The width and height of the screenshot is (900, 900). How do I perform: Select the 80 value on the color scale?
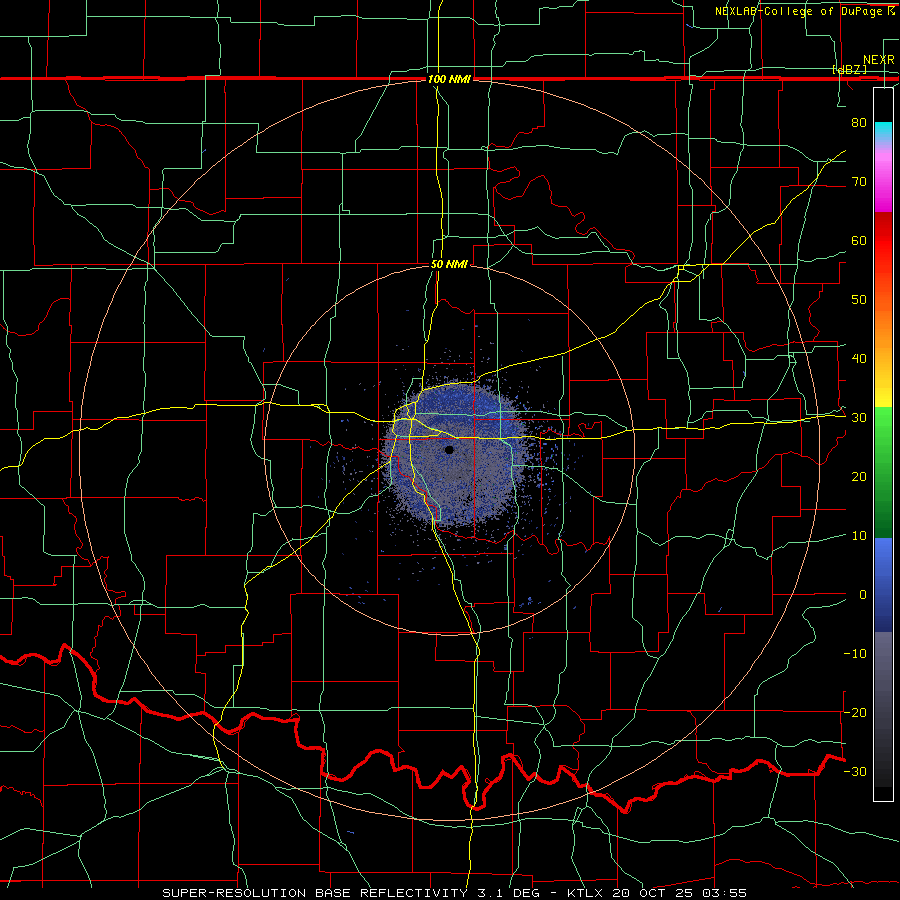coord(859,122)
